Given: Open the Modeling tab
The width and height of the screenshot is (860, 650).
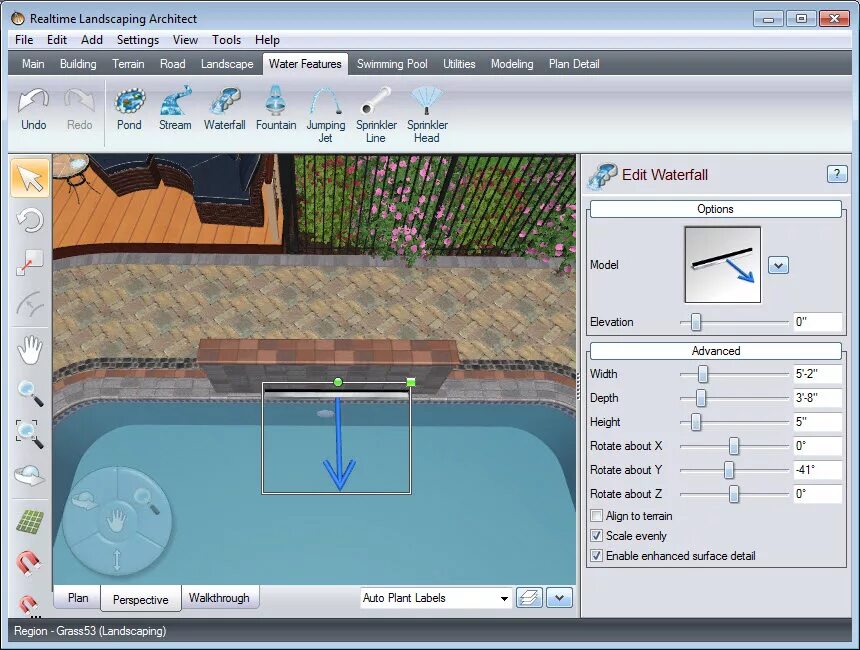Looking at the screenshot, I should pos(512,64).
